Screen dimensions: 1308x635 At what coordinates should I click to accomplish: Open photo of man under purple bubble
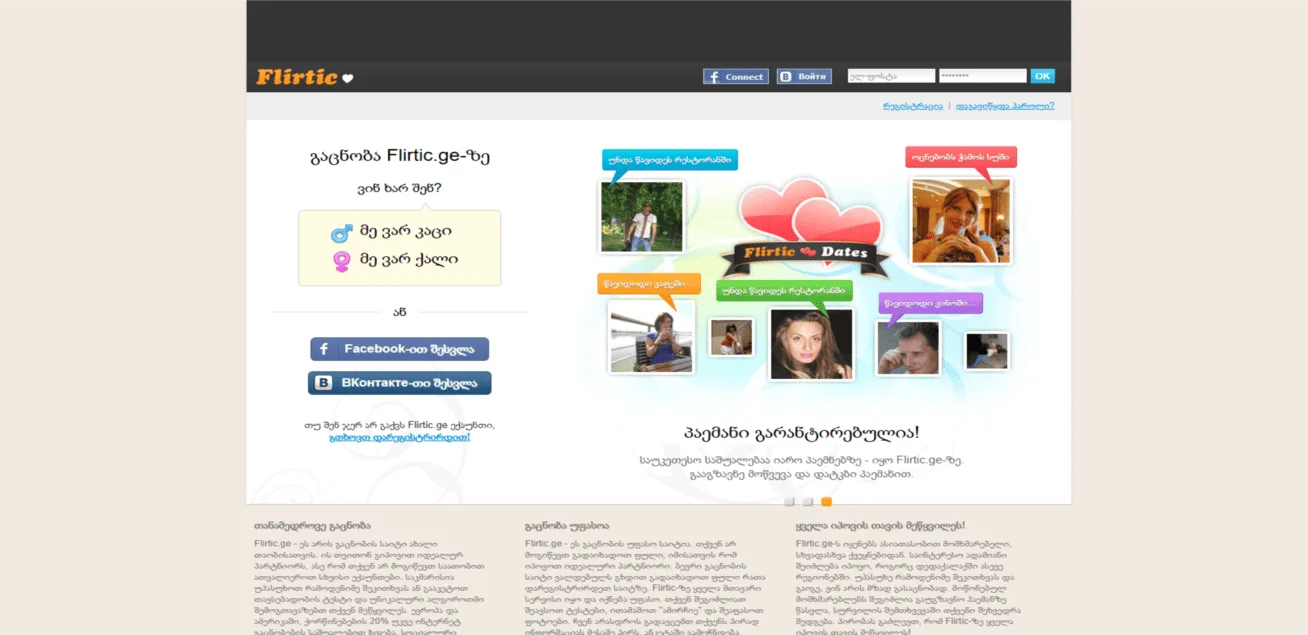pyautogui.click(x=908, y=348)
